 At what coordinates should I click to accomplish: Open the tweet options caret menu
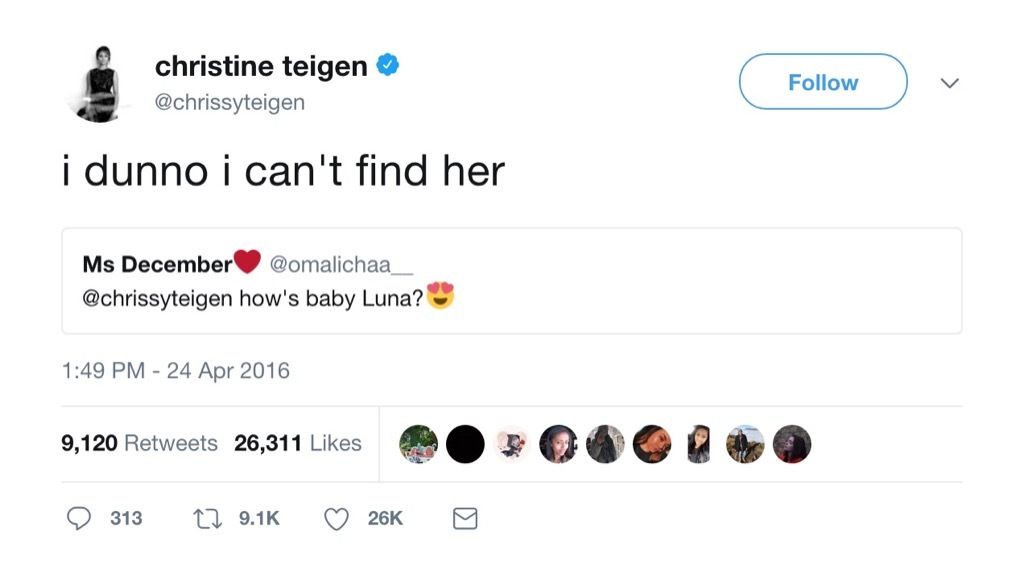tap(950, 82)
